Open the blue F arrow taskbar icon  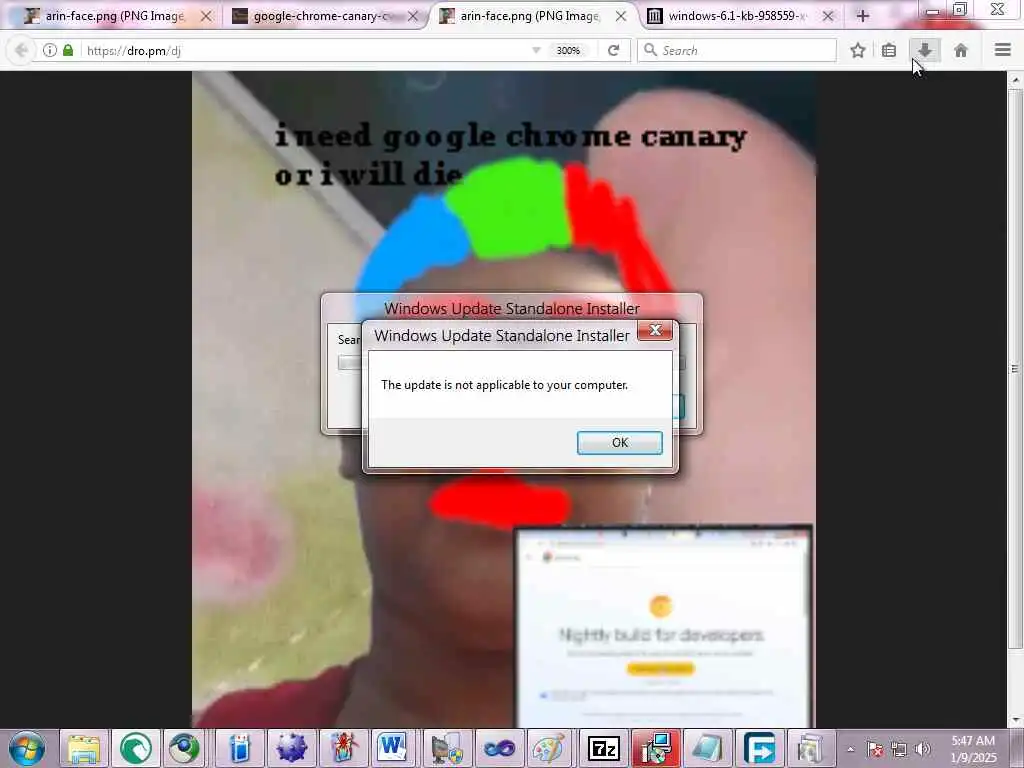tap(760, 748)
